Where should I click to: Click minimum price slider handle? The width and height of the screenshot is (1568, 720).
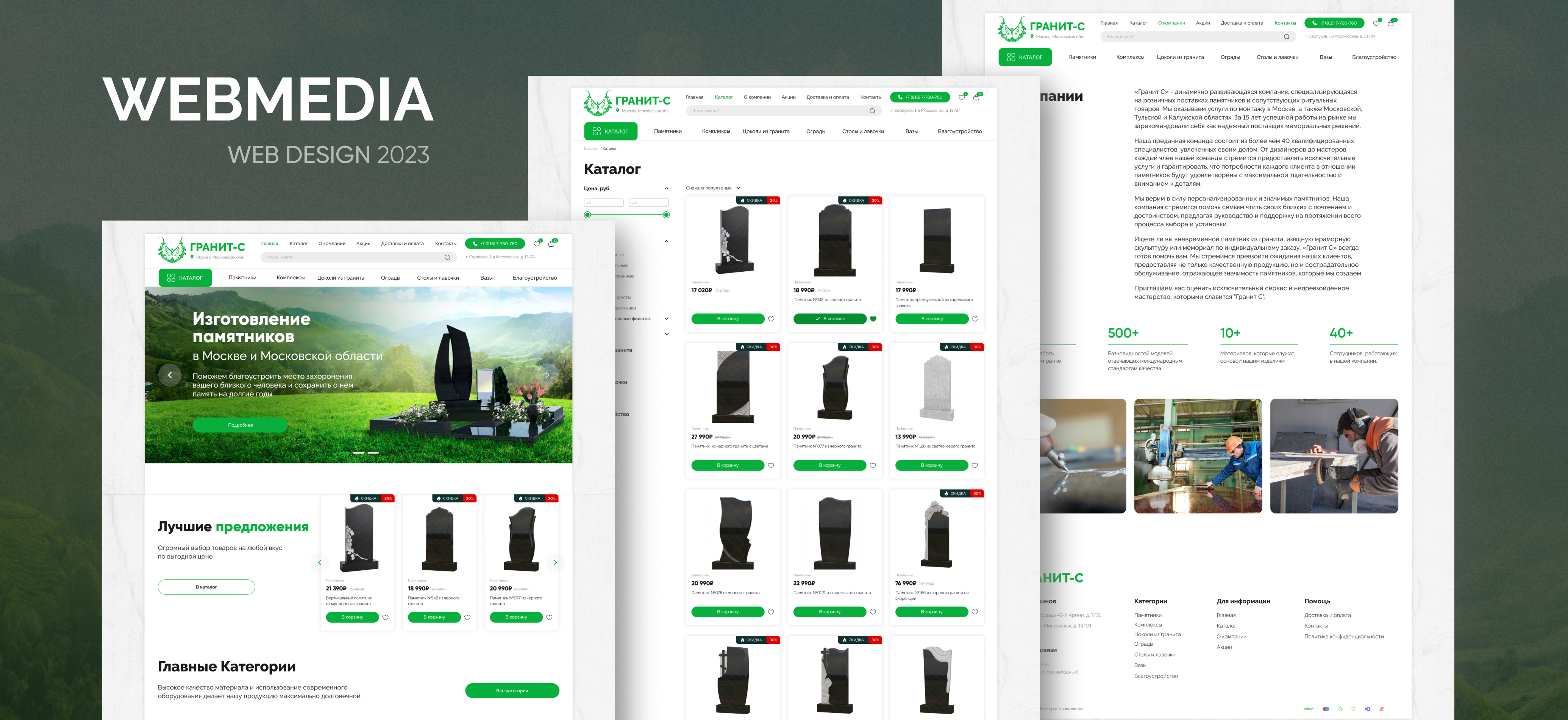(x=587, y=215)
